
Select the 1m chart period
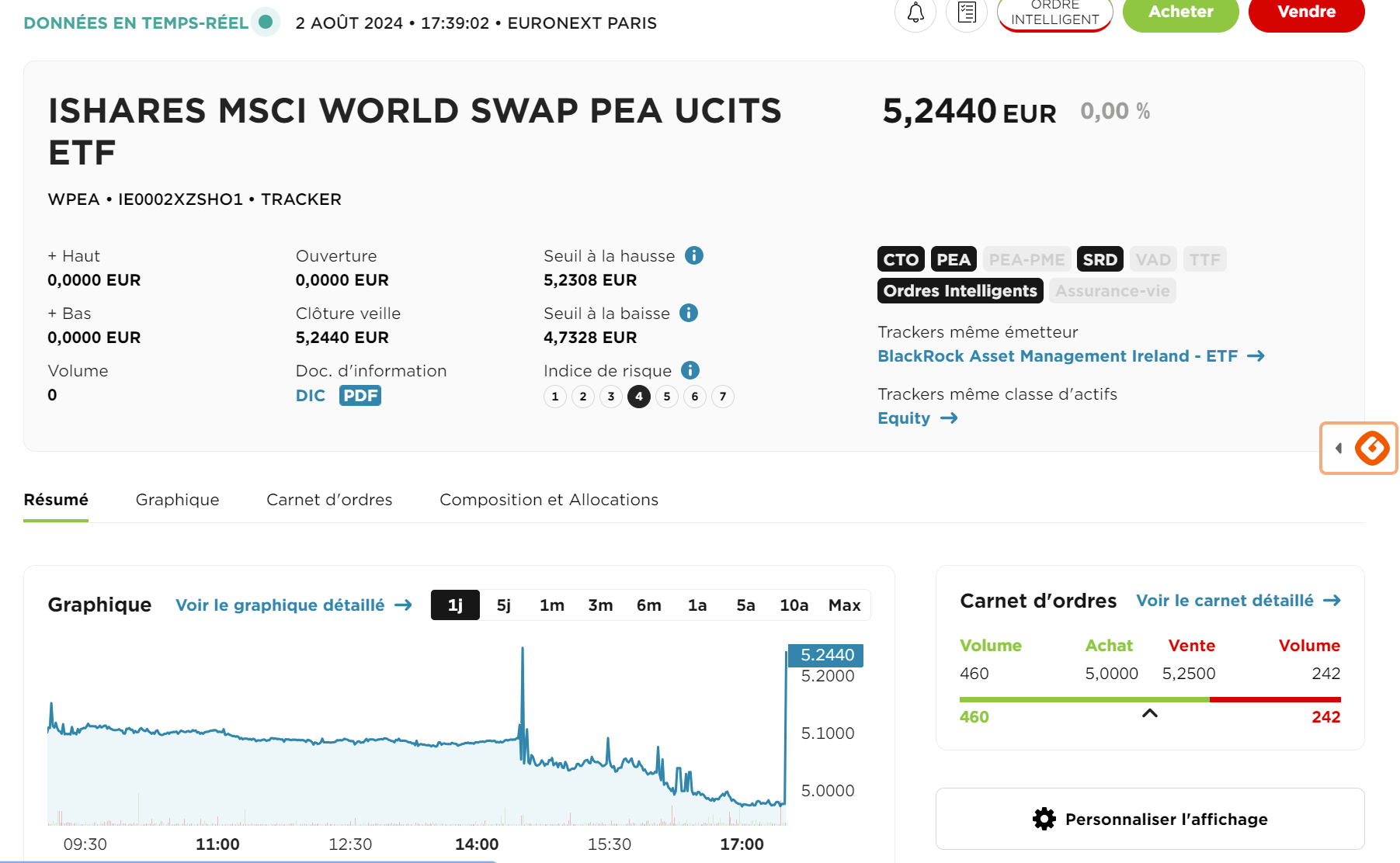coord(552,605)
